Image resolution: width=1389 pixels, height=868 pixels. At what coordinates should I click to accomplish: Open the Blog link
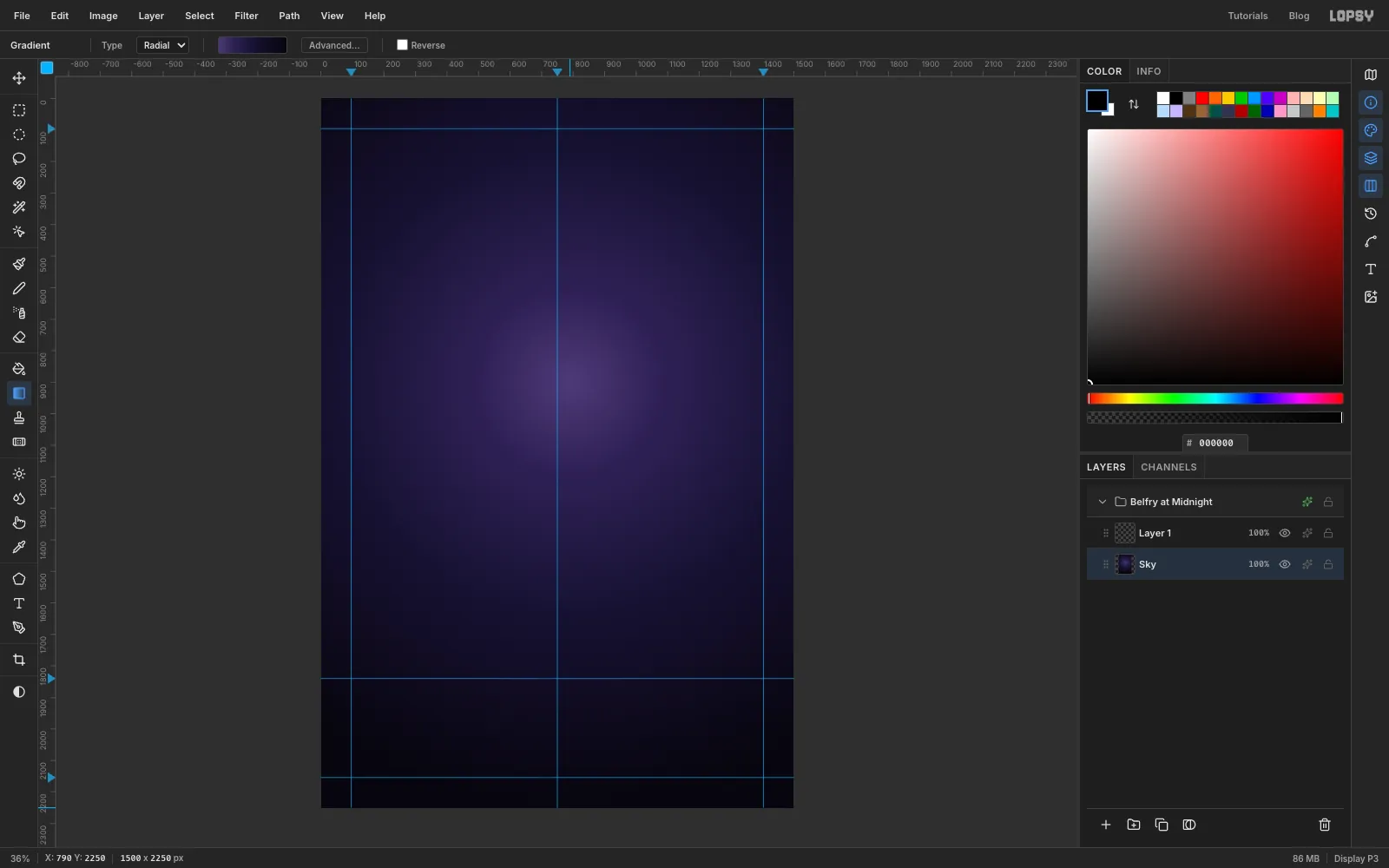(x=1299, y=16)
